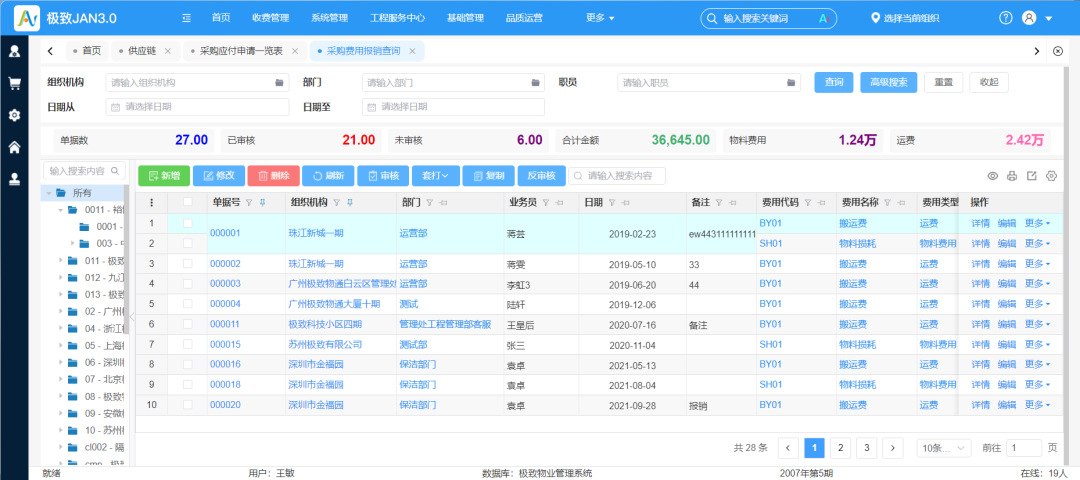The height and width of the screenshot is (480, 1080).
Task: Click the 反审核 button
Action: tap(541, 176)
